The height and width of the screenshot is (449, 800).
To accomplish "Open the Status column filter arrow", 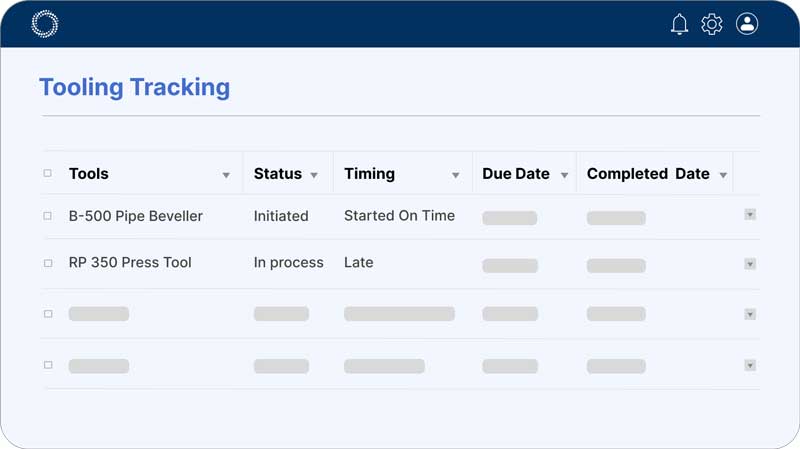I will 314,175.
